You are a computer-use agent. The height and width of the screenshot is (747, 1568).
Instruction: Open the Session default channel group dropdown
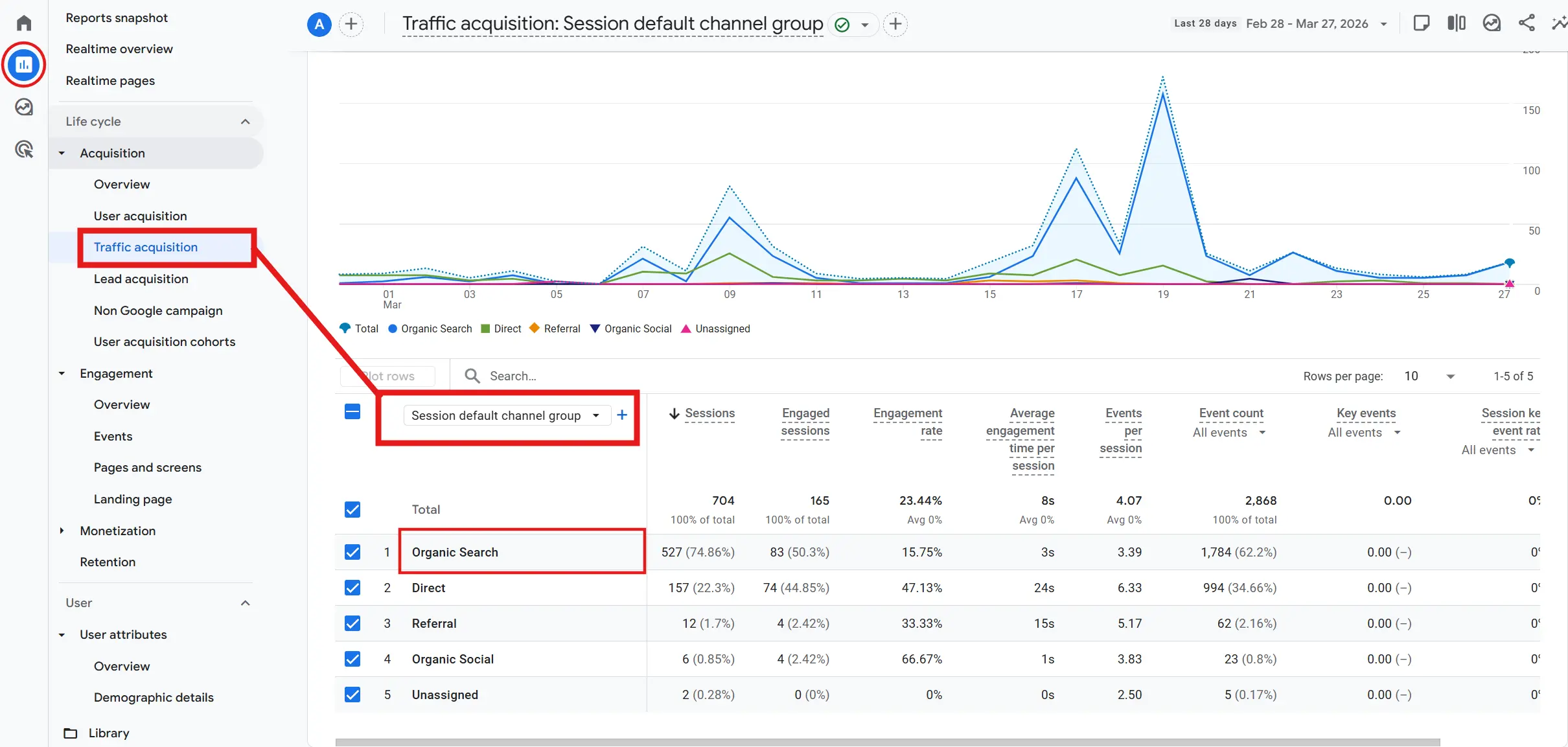click(507, 415)
